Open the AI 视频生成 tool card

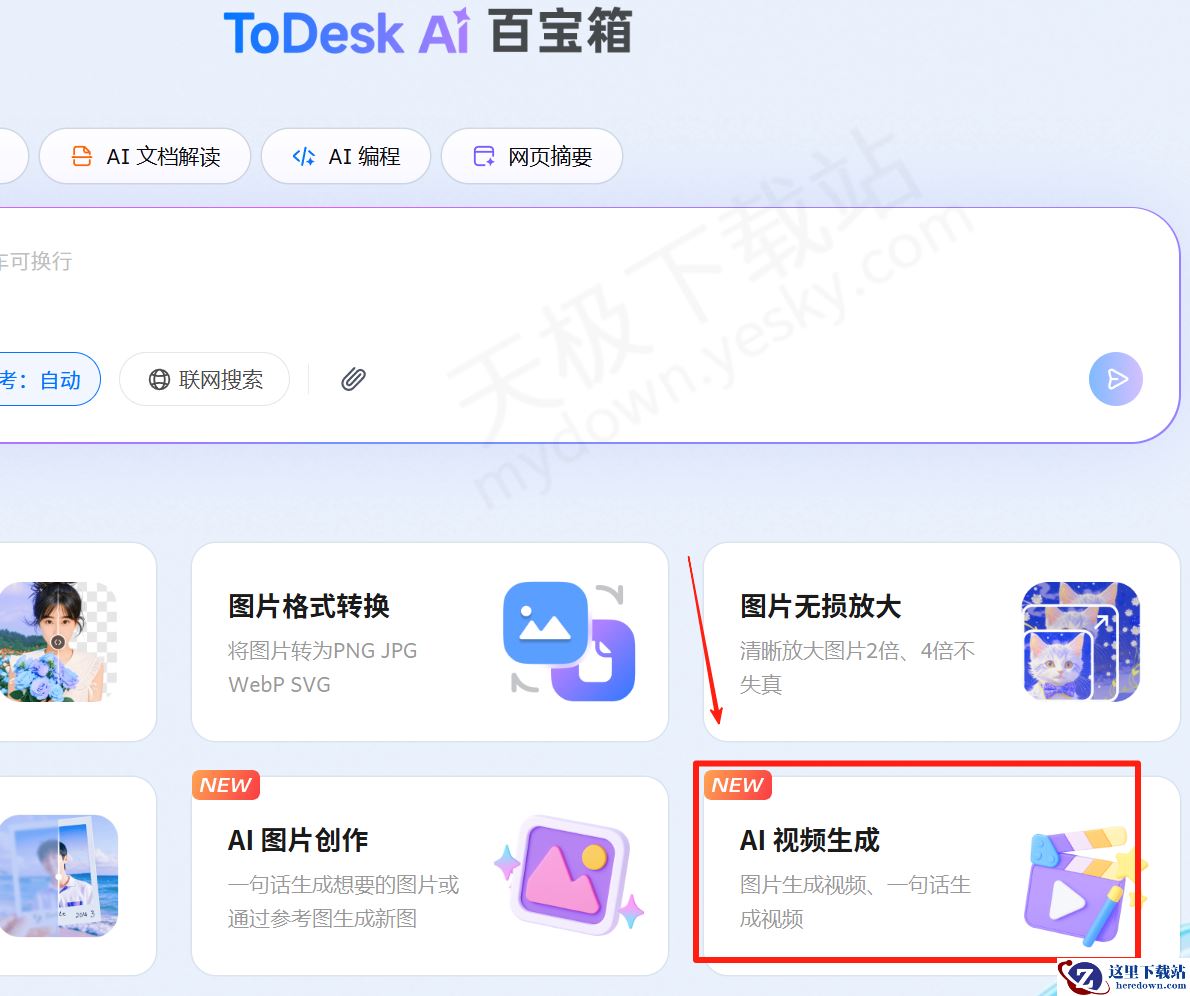(942, 875)
